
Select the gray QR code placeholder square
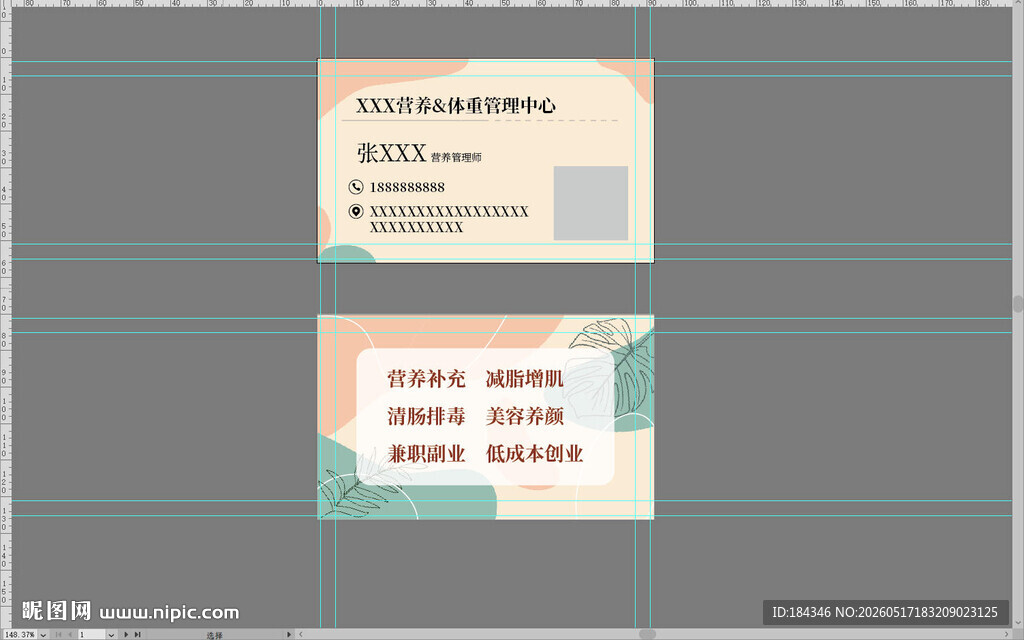click(591, 203)
